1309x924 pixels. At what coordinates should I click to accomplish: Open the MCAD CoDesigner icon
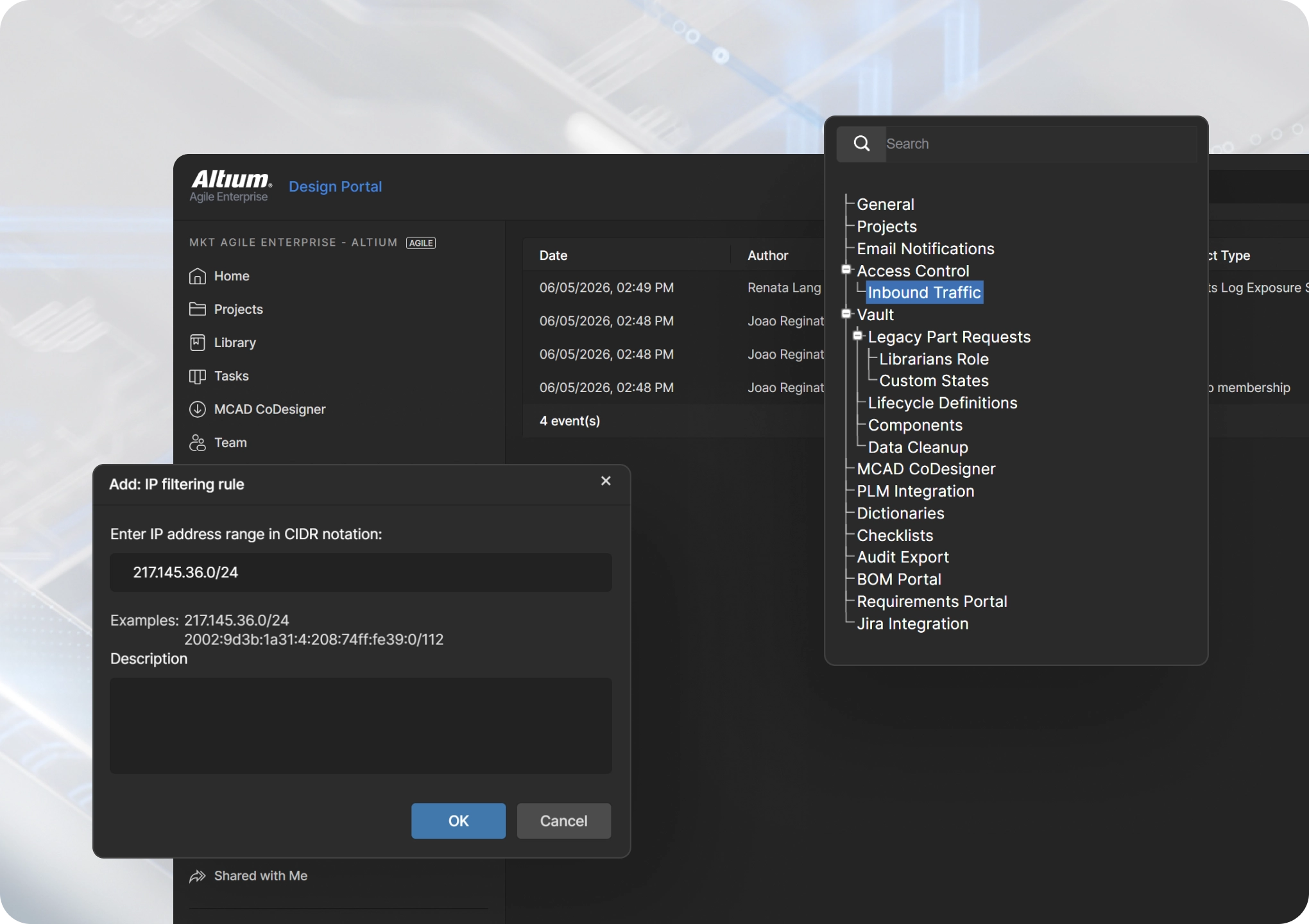pyautogui.click(x=198, y=409)
